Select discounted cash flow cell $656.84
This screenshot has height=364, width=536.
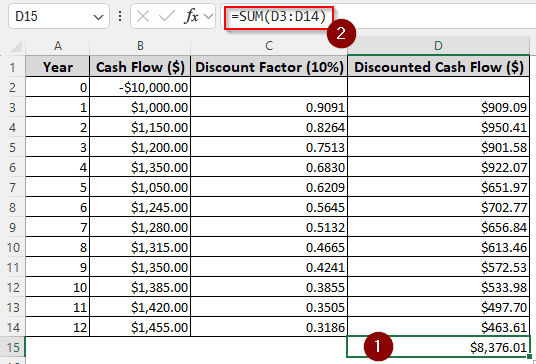(438, 227)
